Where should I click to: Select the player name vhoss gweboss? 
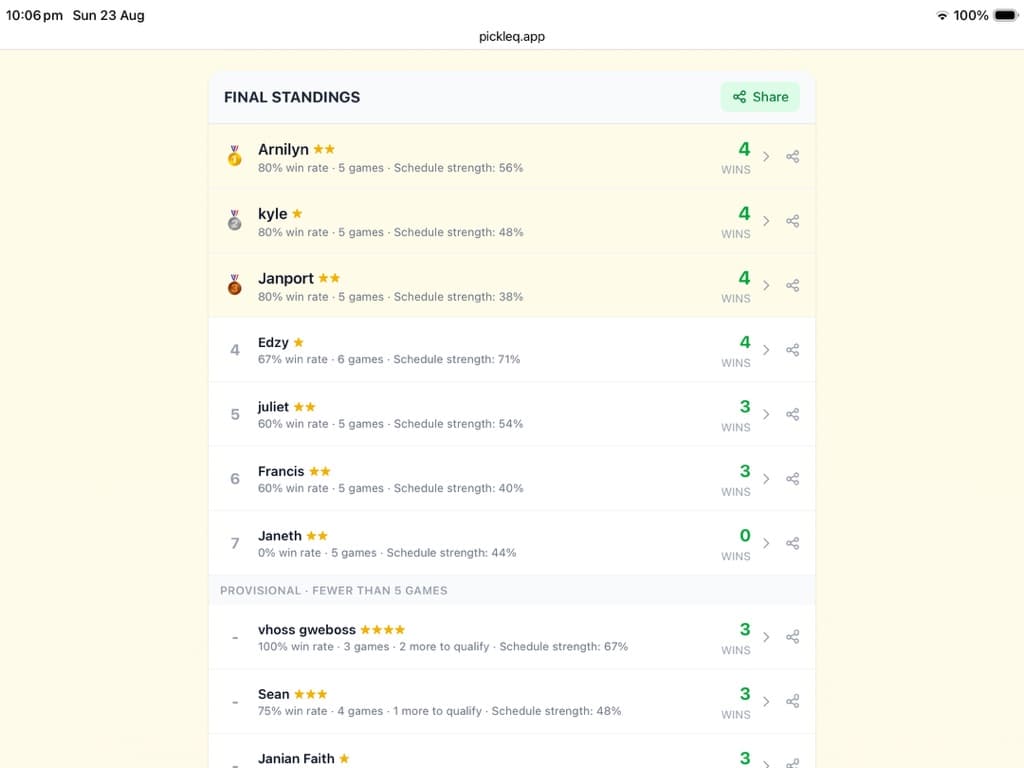(307, 630)
